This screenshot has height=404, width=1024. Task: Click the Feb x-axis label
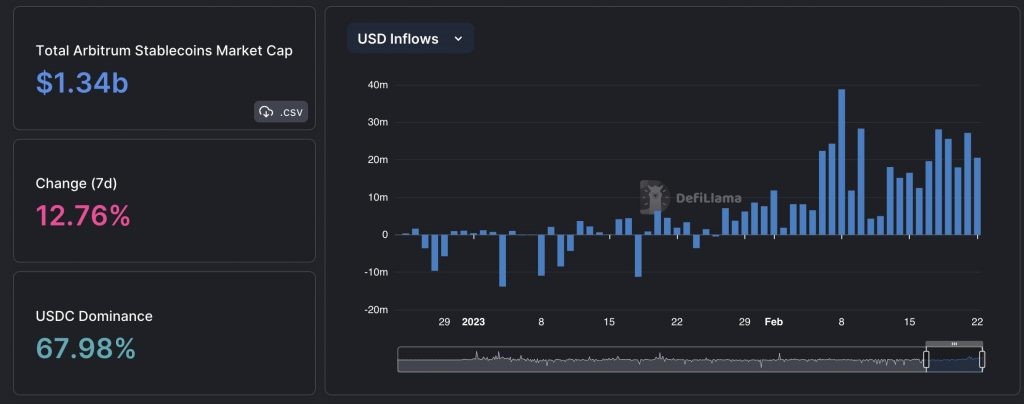pyautogui.click(x=774, y=322)
